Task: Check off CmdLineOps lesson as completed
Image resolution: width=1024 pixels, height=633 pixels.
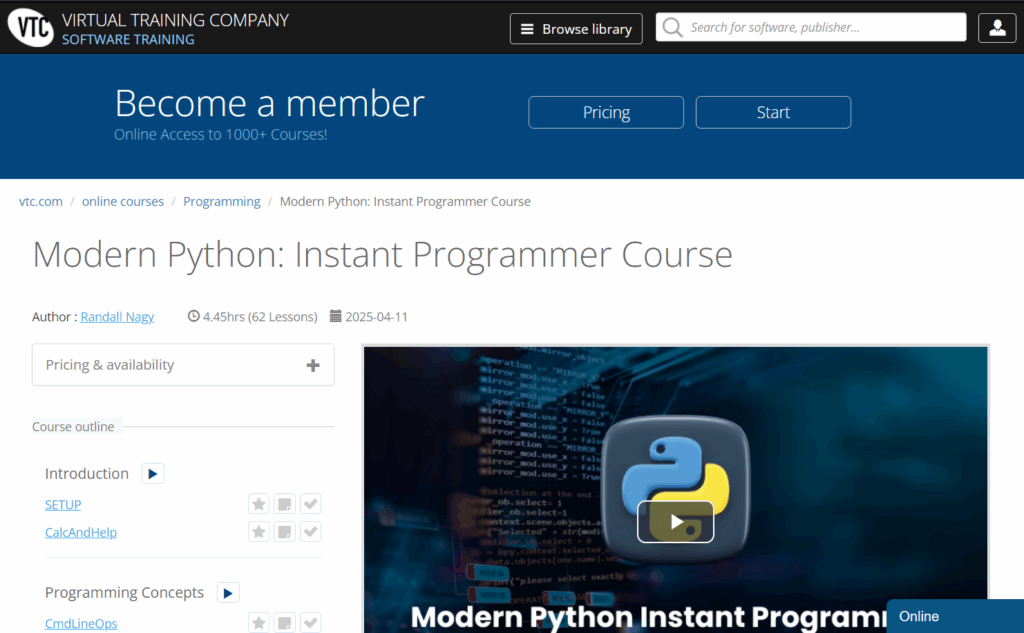Action: (311, 623)
